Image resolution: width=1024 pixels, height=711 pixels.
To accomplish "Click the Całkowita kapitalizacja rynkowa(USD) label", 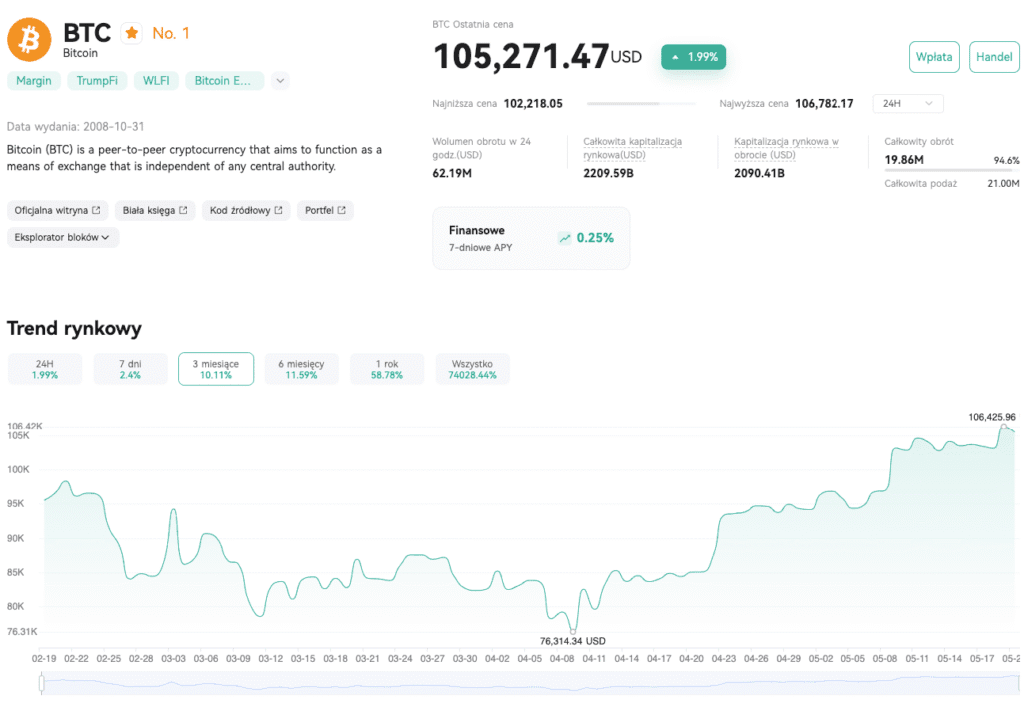I will 632,148.
